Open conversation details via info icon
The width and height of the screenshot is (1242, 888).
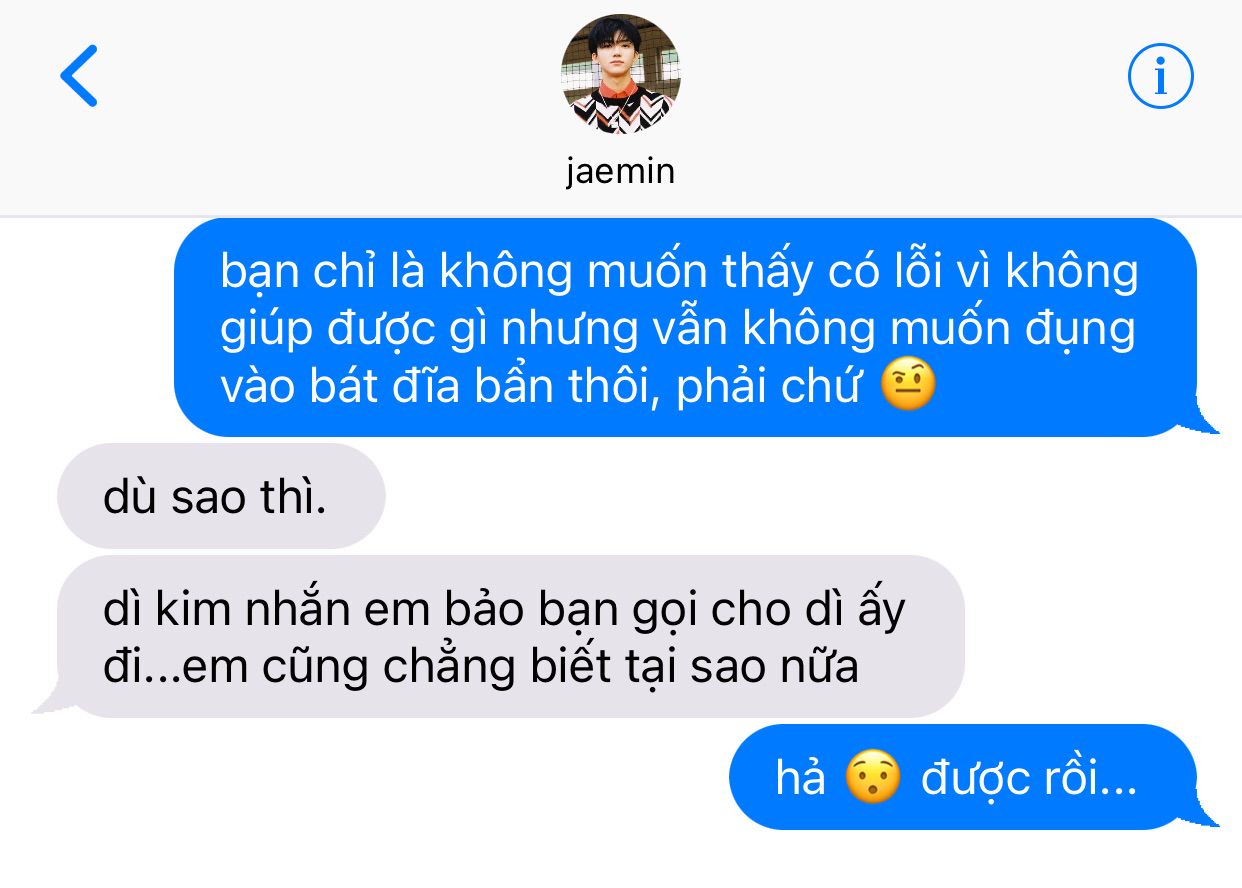pos(1161,75)
